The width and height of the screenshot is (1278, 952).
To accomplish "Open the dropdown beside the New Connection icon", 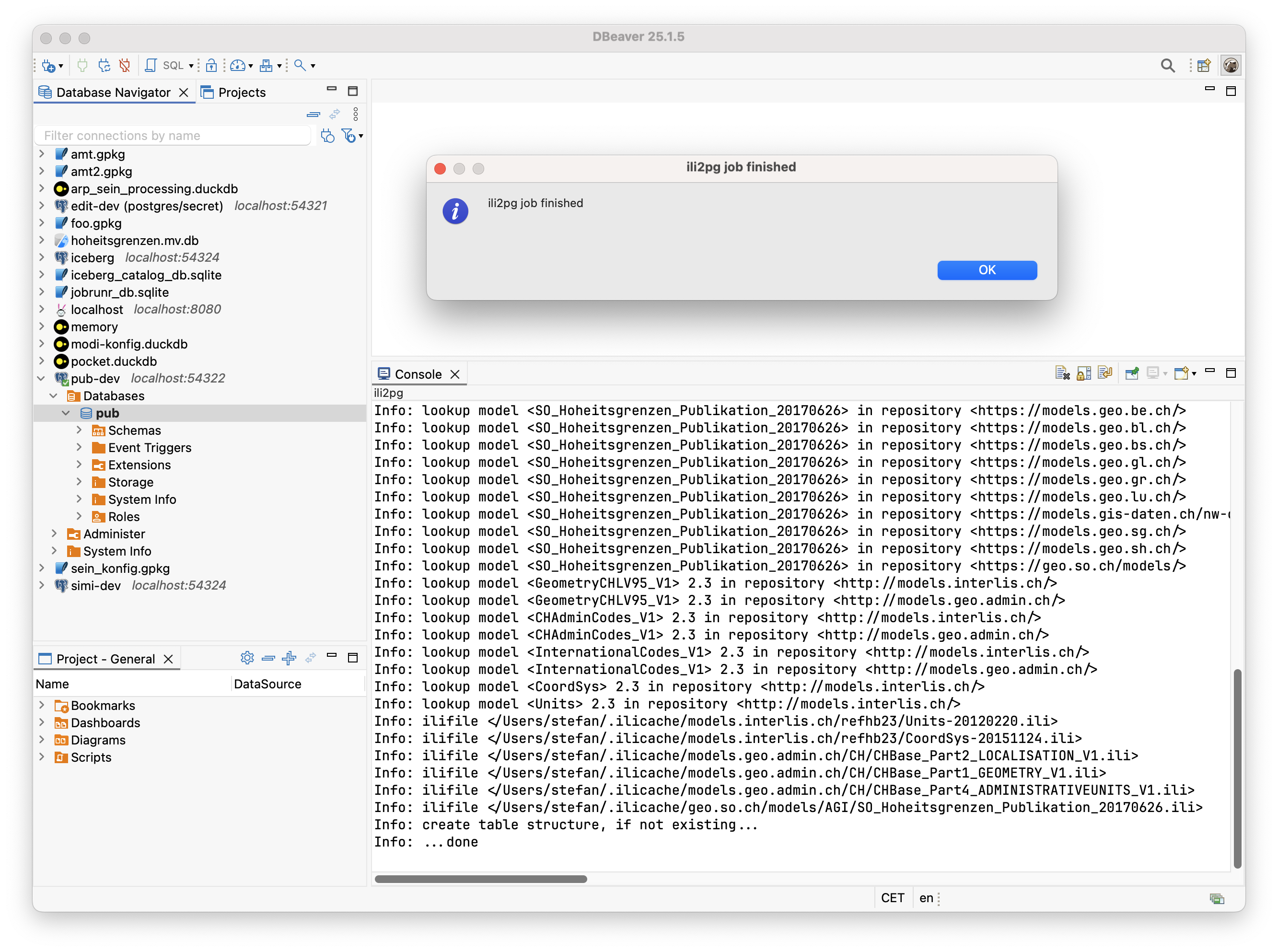I will coord(60,66).
